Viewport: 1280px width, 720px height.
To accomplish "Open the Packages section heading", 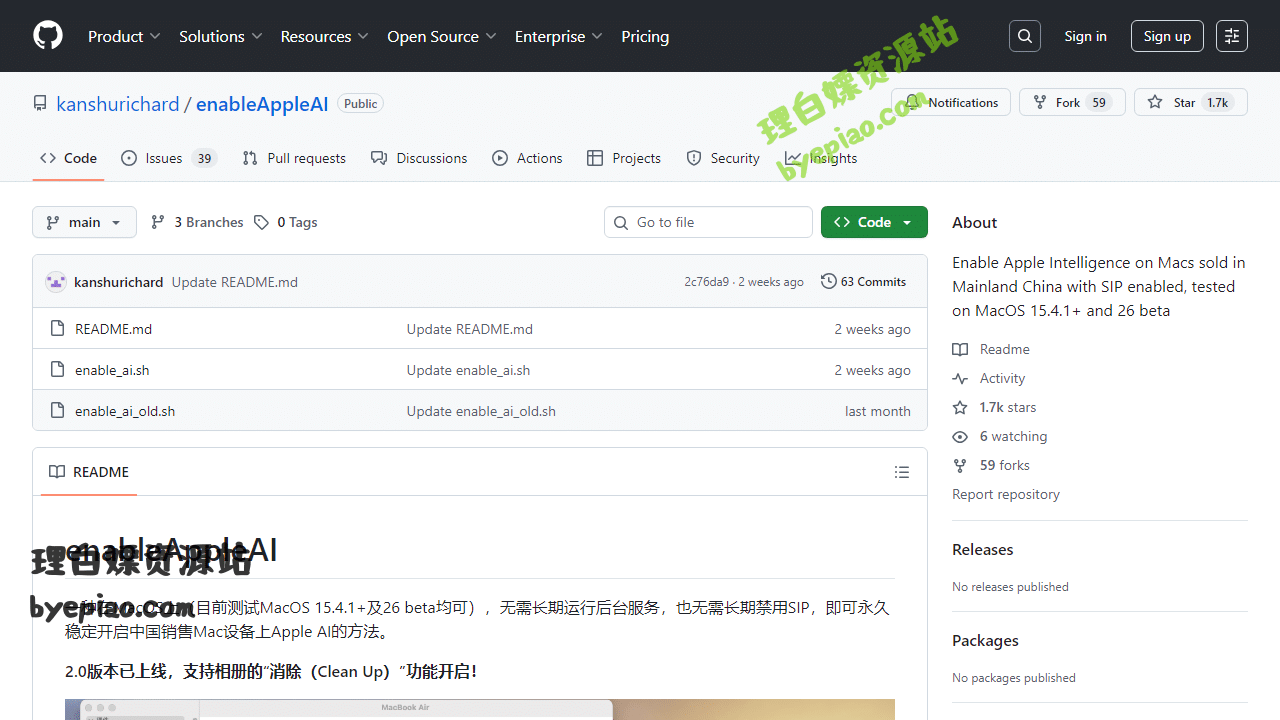I will (986, 641).
